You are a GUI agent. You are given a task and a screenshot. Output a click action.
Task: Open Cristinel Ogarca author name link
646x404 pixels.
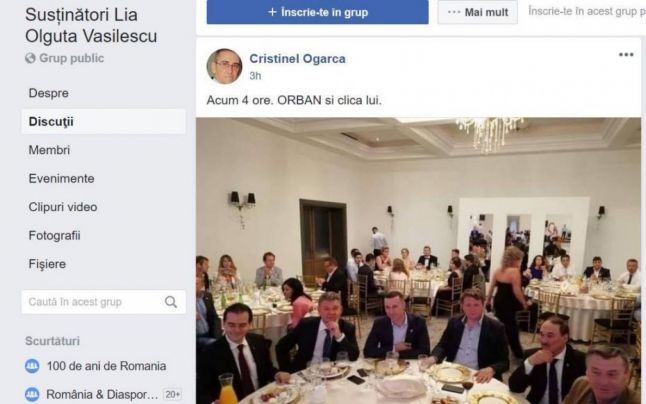pyautogui.click(x=297, y=59)
